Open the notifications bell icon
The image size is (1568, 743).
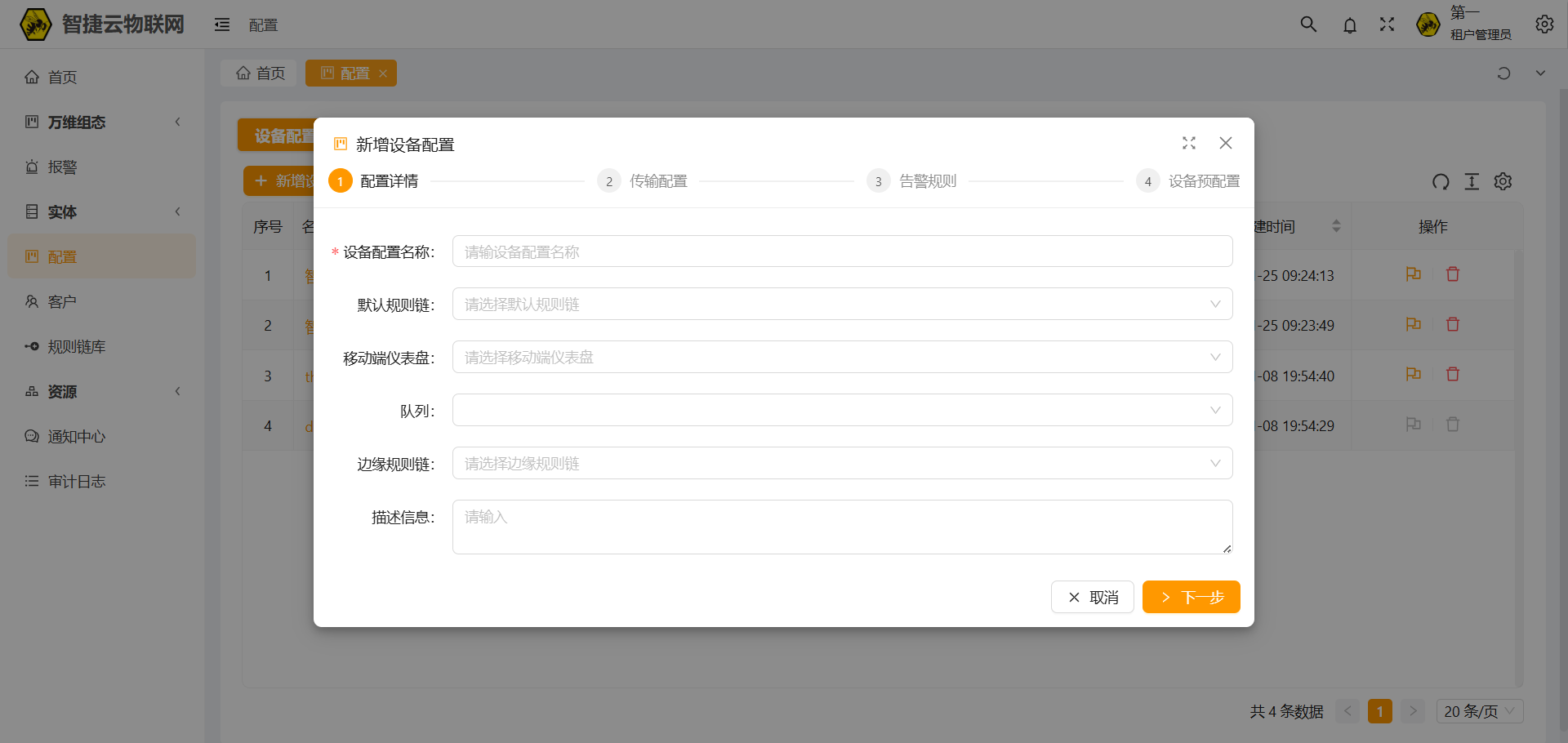(1350, 25)
